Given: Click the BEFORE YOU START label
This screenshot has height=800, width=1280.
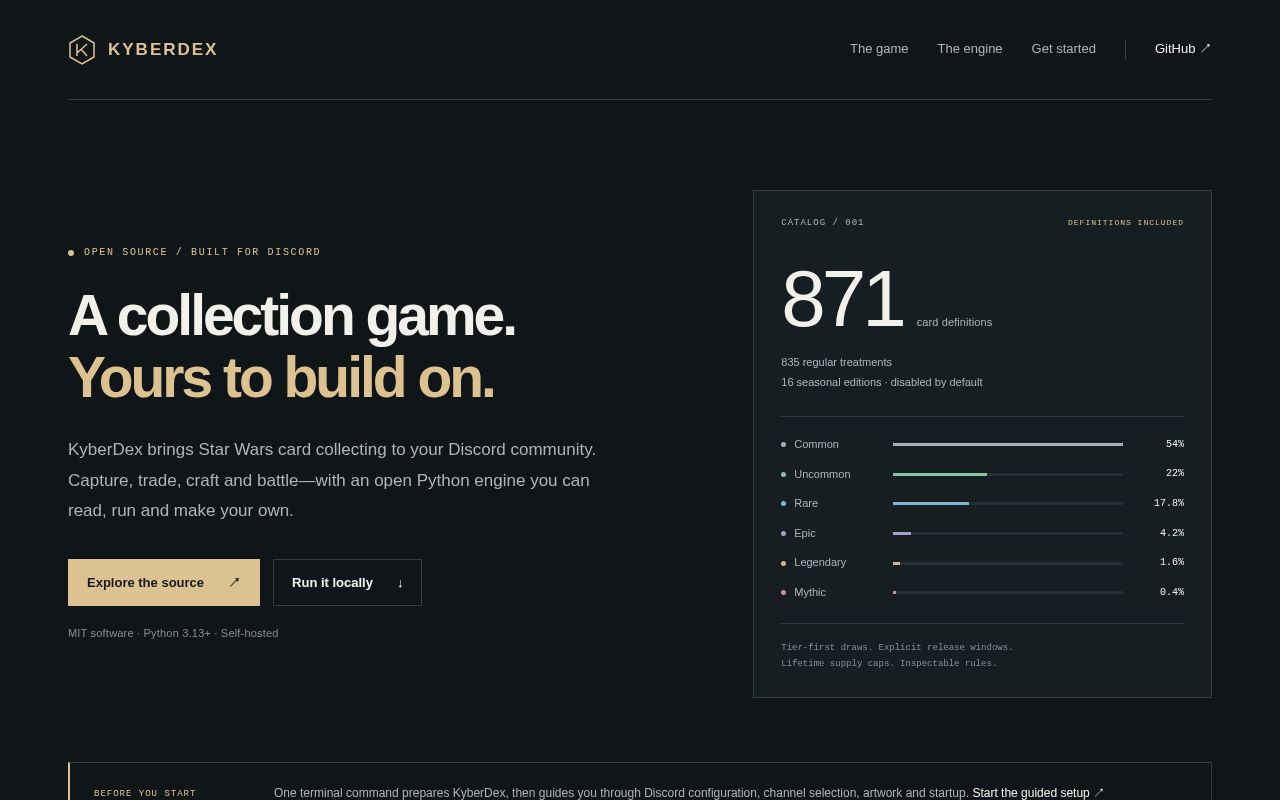Looking at the screenshot, I should [x=145, y=794].
